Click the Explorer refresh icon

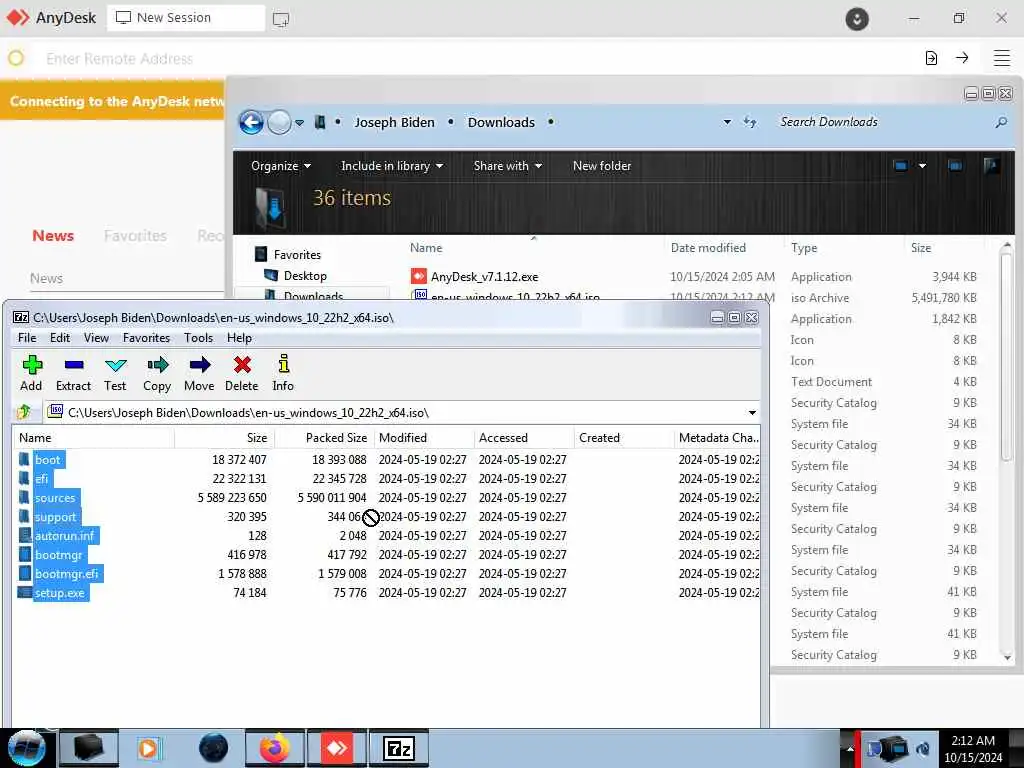tap(750, 122)
